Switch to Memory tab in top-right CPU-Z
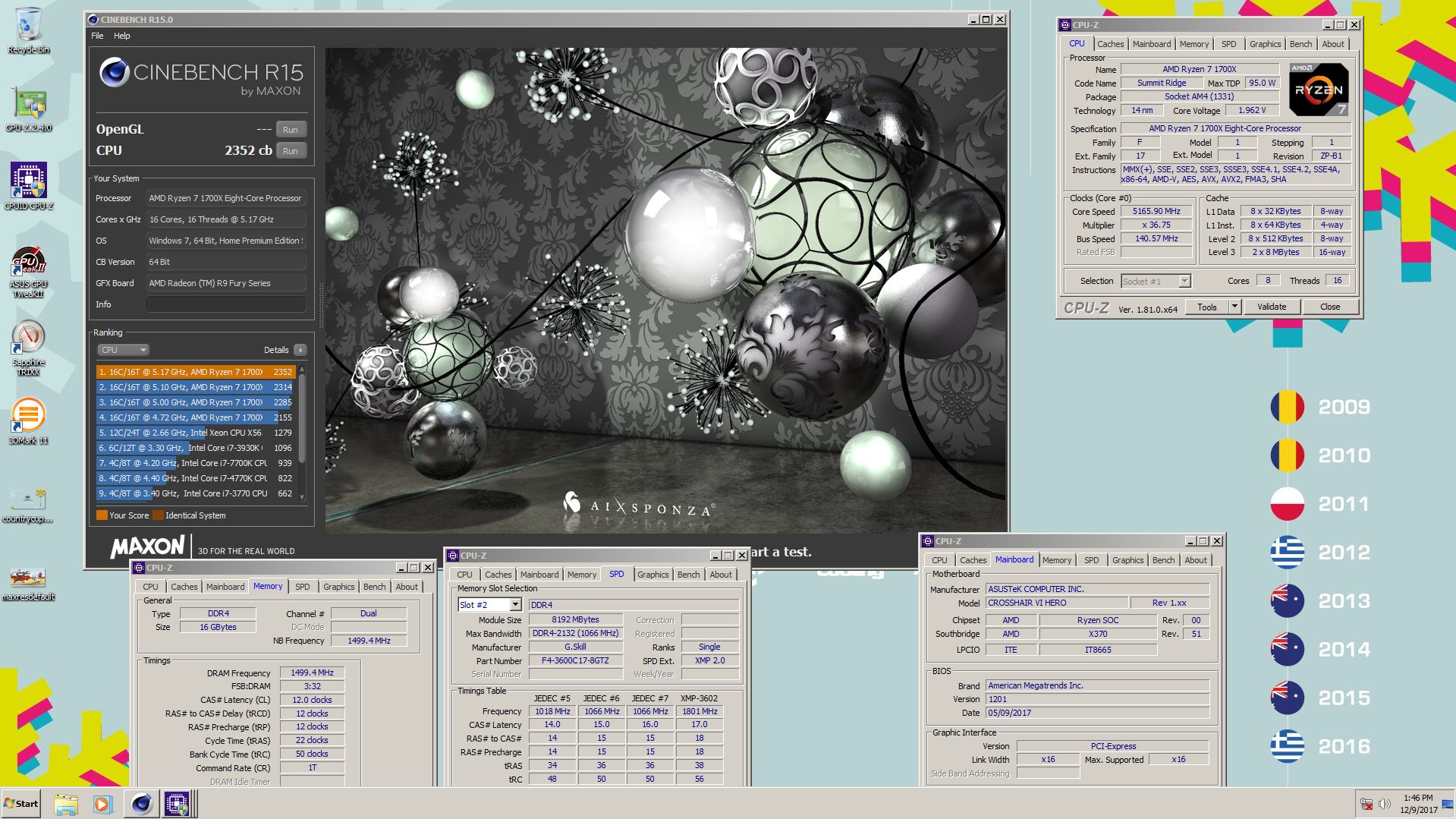This screenshot has width=1456, height=819. (x=1193, y=44)
